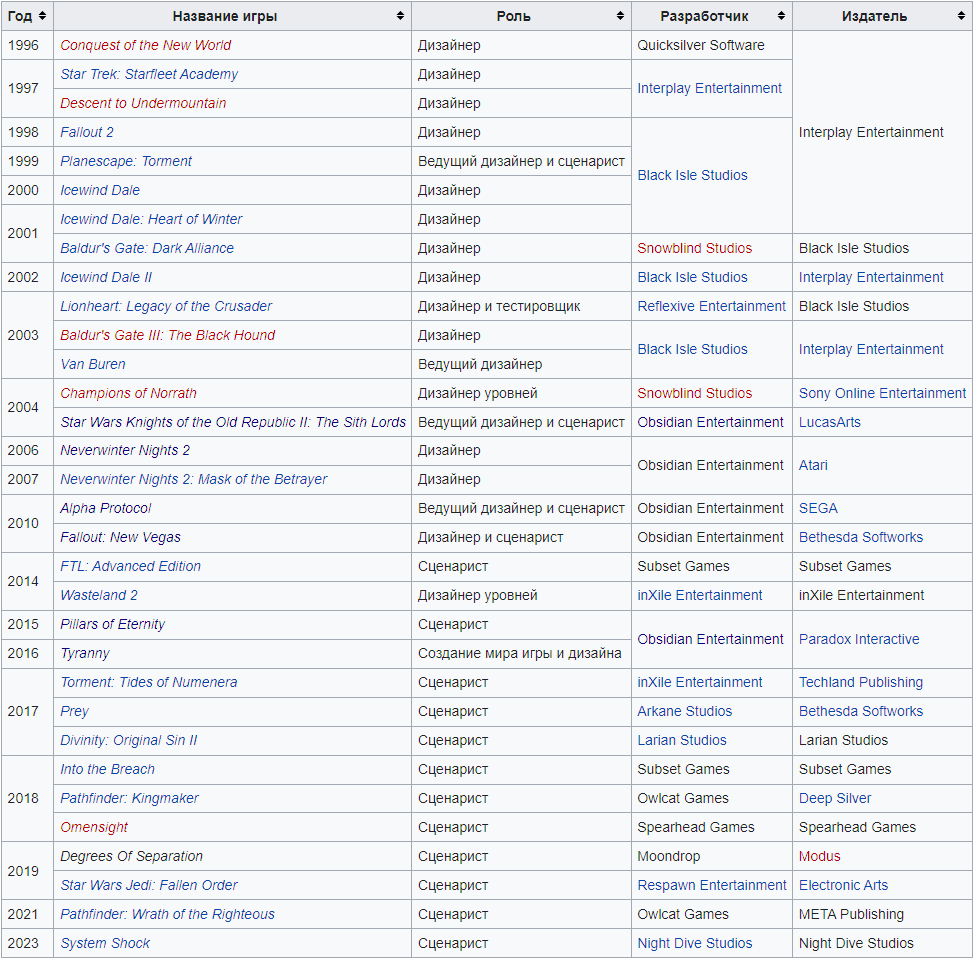Sort by Разработчик column arrows
973x960 pixels.
click(x=781, y=16)
